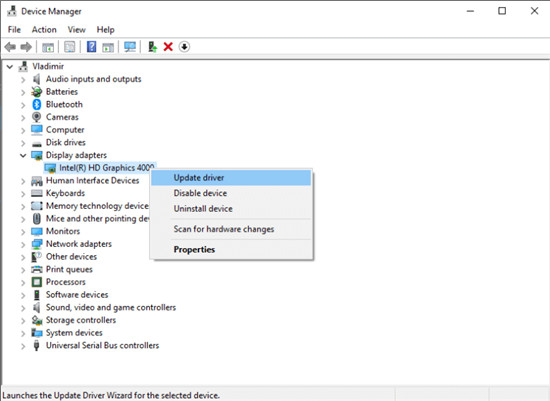The width and height of the screenshot is (550, 401).
Task: Collapse the Vladimir root node
Action: coord(10,66)
